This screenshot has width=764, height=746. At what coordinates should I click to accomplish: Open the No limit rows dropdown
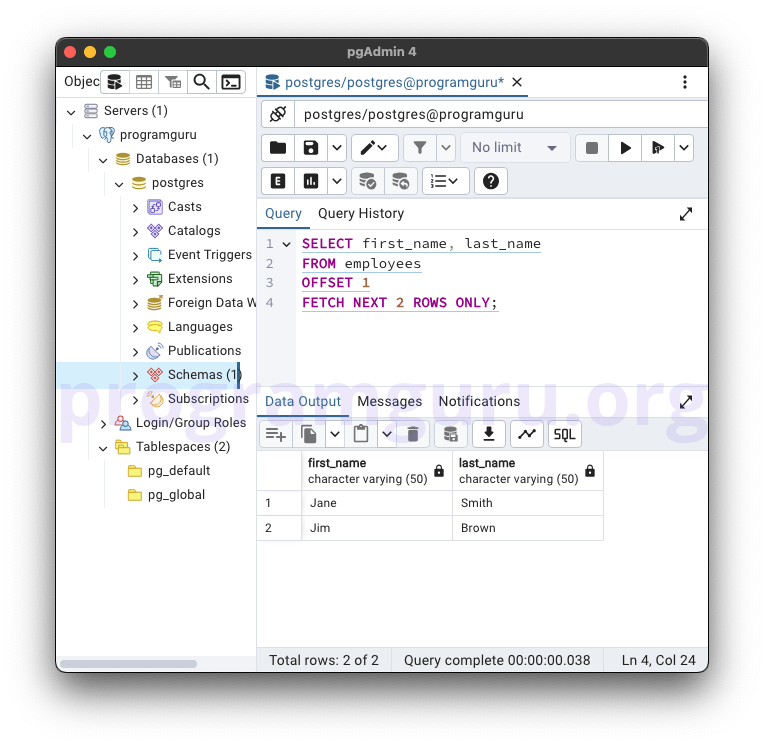pyautogui.click(x=515, y=148)
